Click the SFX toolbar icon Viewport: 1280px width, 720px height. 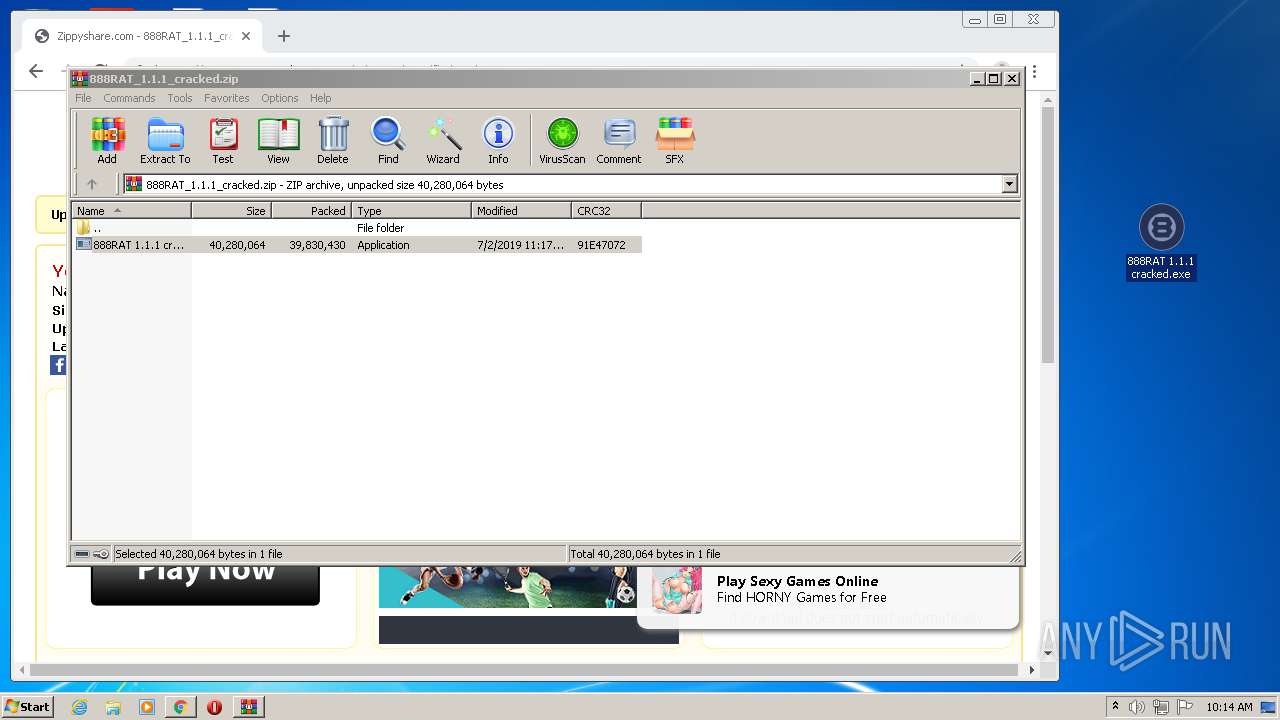point(675,140)
